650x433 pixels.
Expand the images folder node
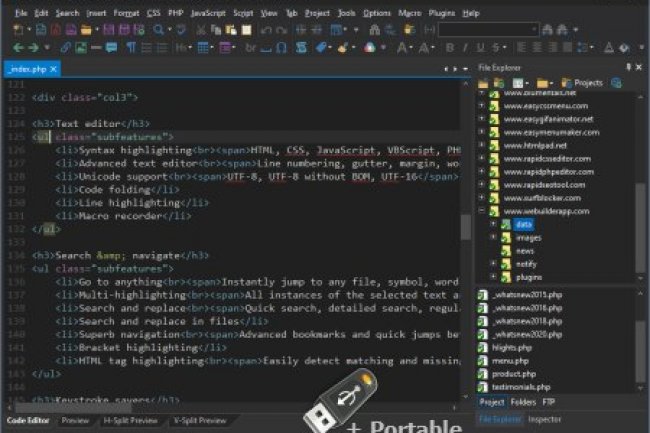point(493,237)
